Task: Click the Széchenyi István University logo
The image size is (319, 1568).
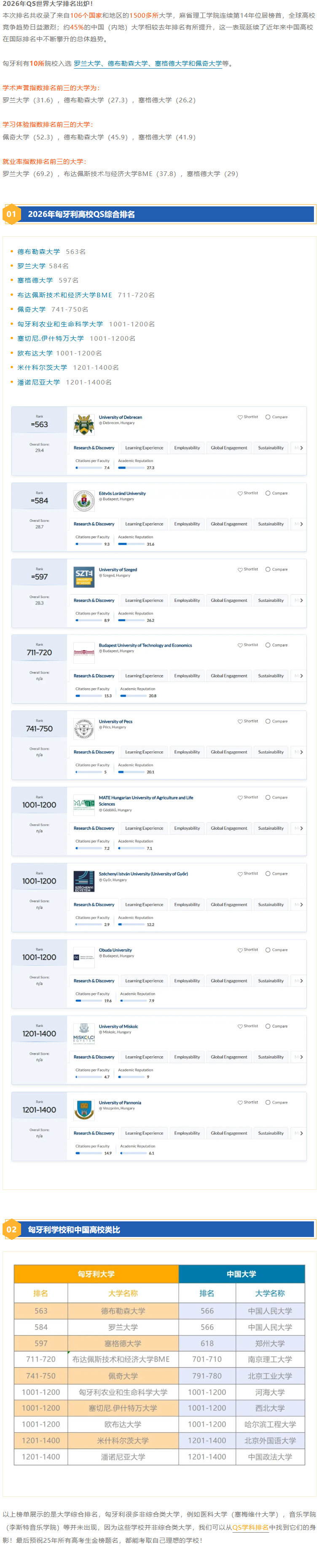Action: (x=84, y=881)
